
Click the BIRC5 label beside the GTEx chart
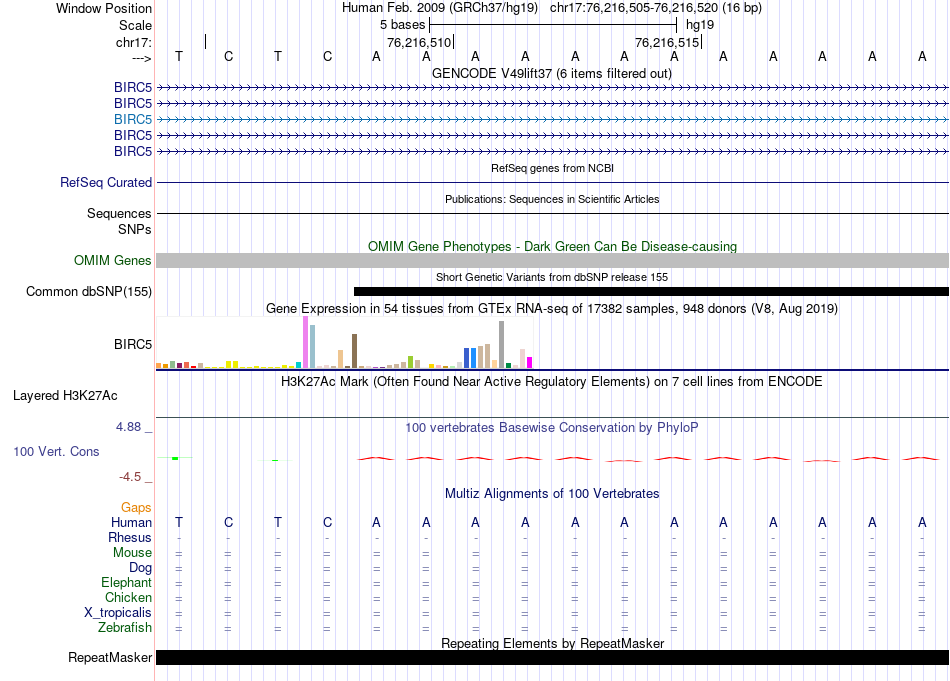click(133, 344)
